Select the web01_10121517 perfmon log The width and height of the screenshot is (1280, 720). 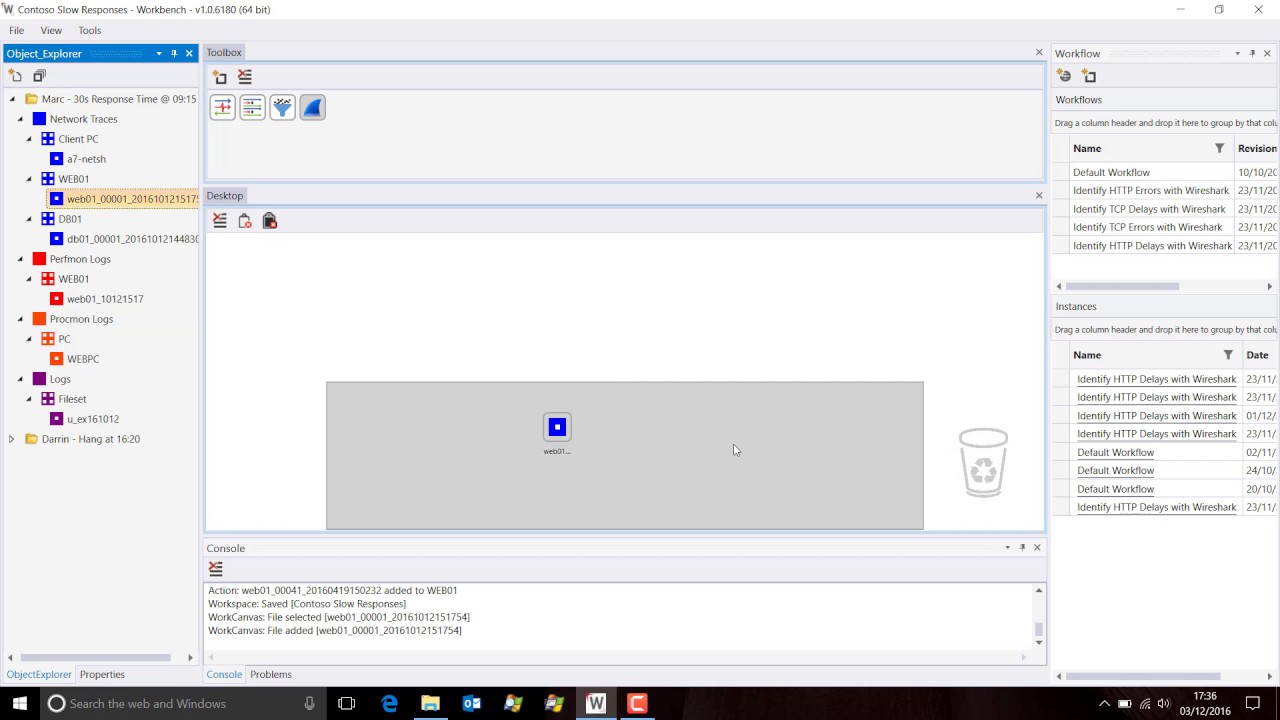(x=105, y=299)
